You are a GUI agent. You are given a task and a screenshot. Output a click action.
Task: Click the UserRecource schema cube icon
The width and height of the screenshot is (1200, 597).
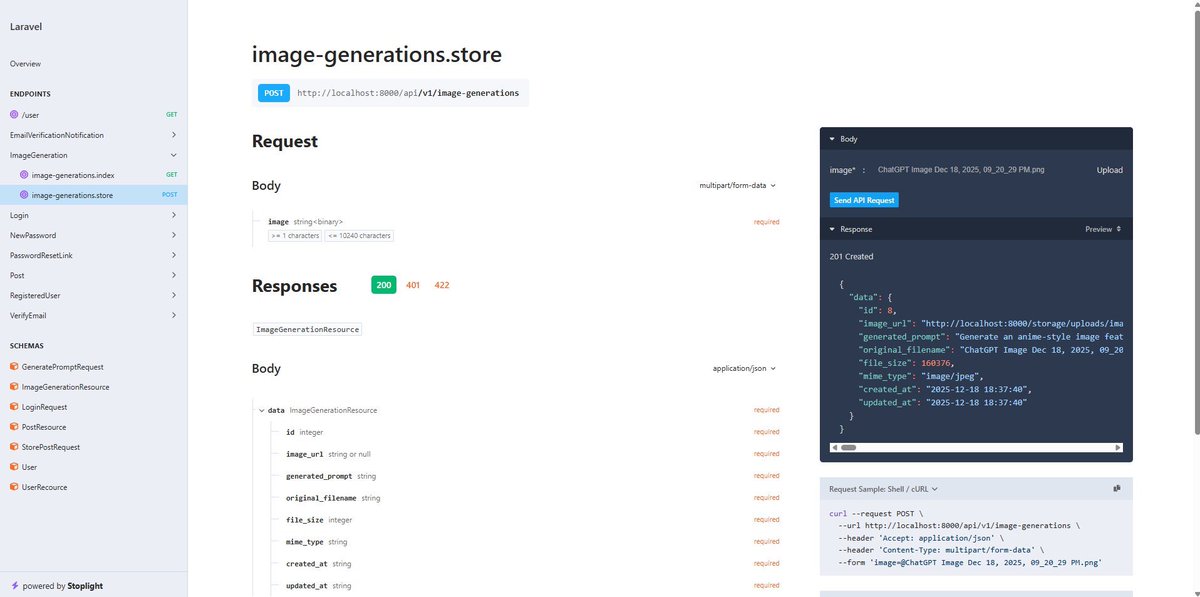pyautogui.click(x=14, y=487)
